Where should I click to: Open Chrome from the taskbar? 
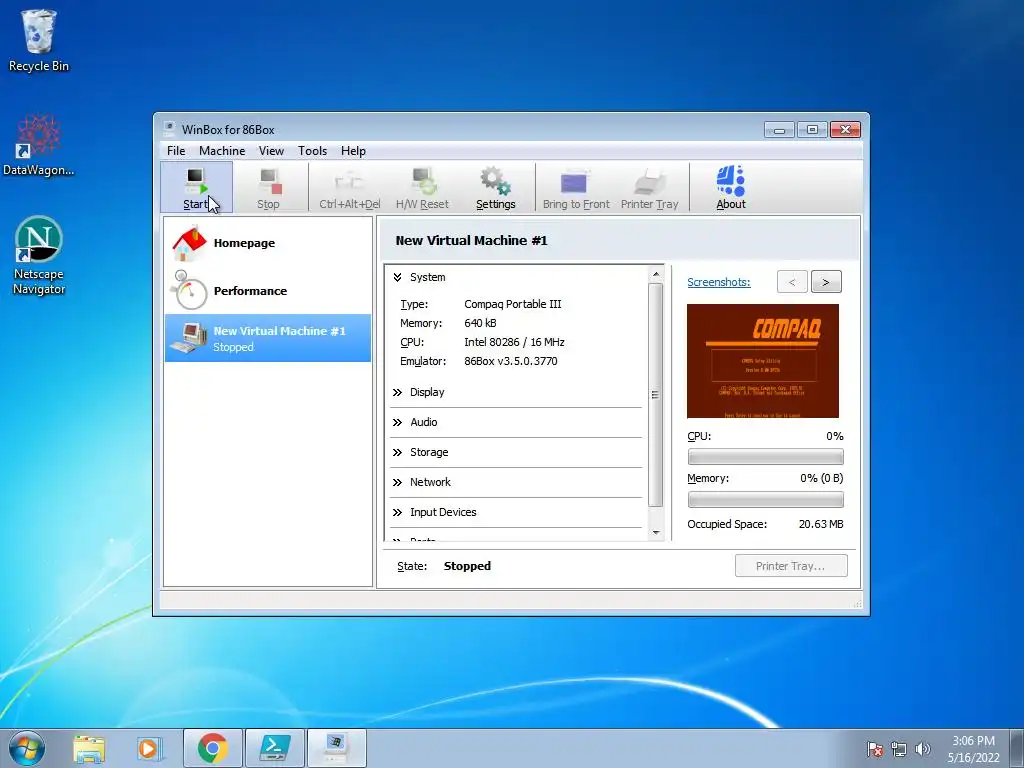point(213,748)
